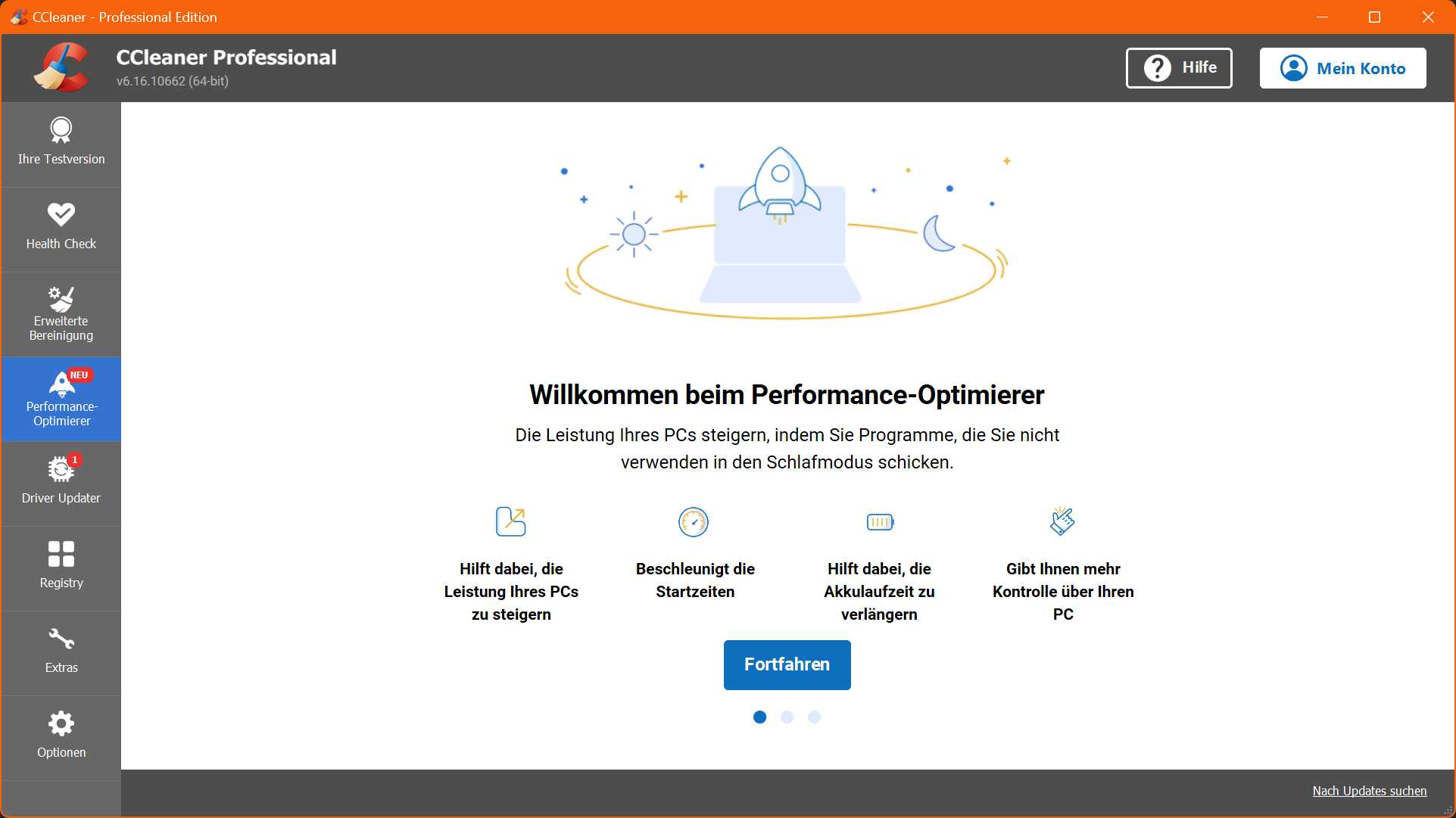Open Nach Updates suchen link
The width and height of the screenshot is (1456, 818).
point(1369,791)
